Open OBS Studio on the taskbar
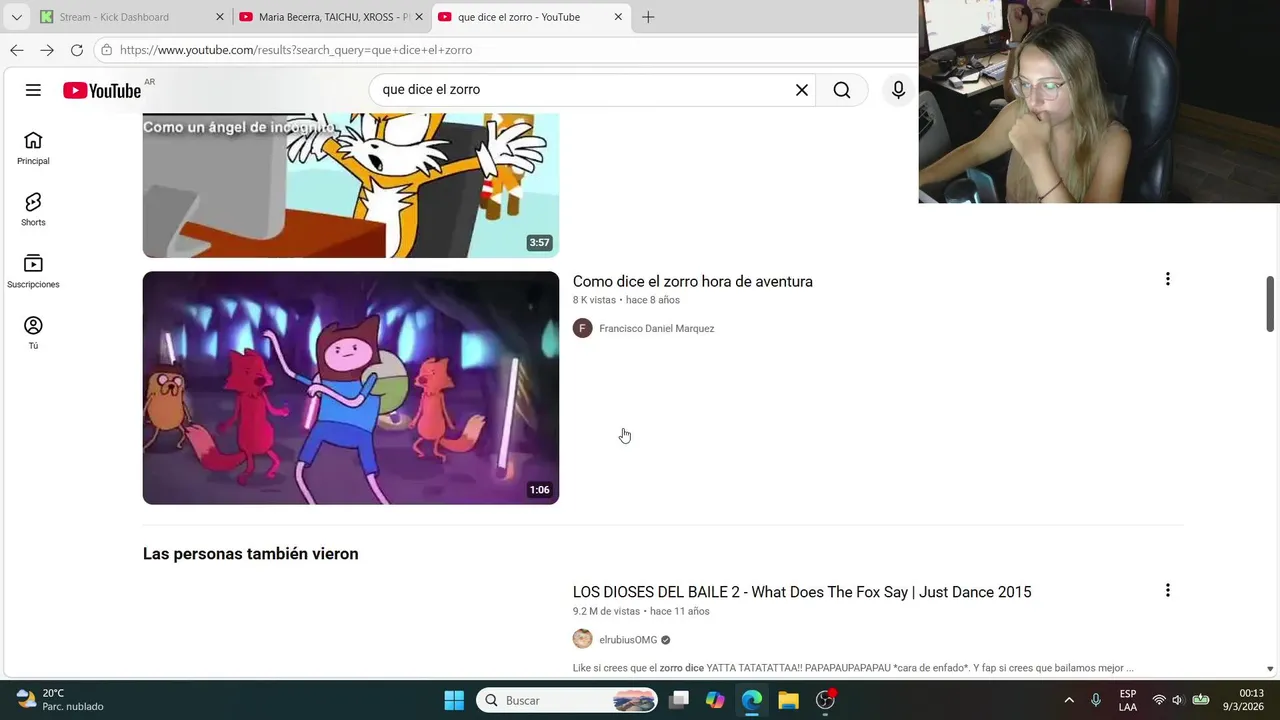 point(825,700)
